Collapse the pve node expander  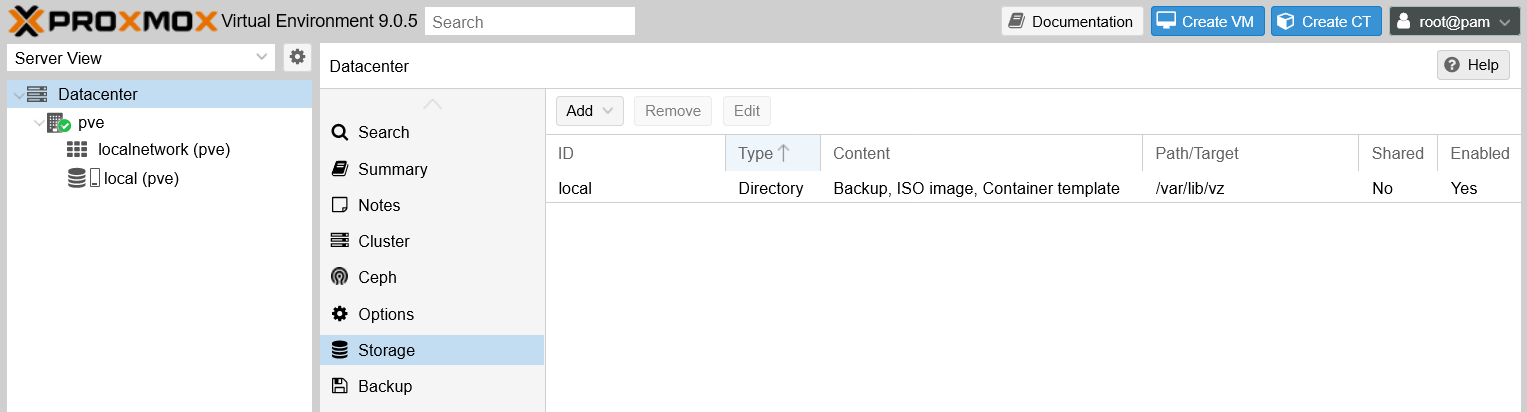click(x=39, y=123)
